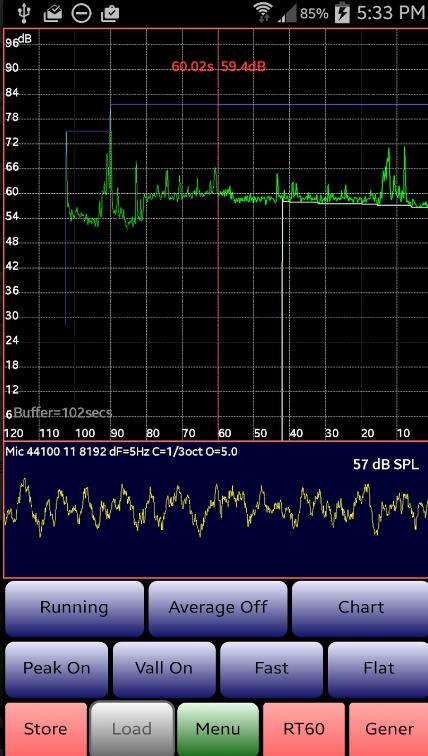The height and width of the screenshot is (756, 428).
Task: Toggle the Vall On button
Action: click(x=164, y=669)
